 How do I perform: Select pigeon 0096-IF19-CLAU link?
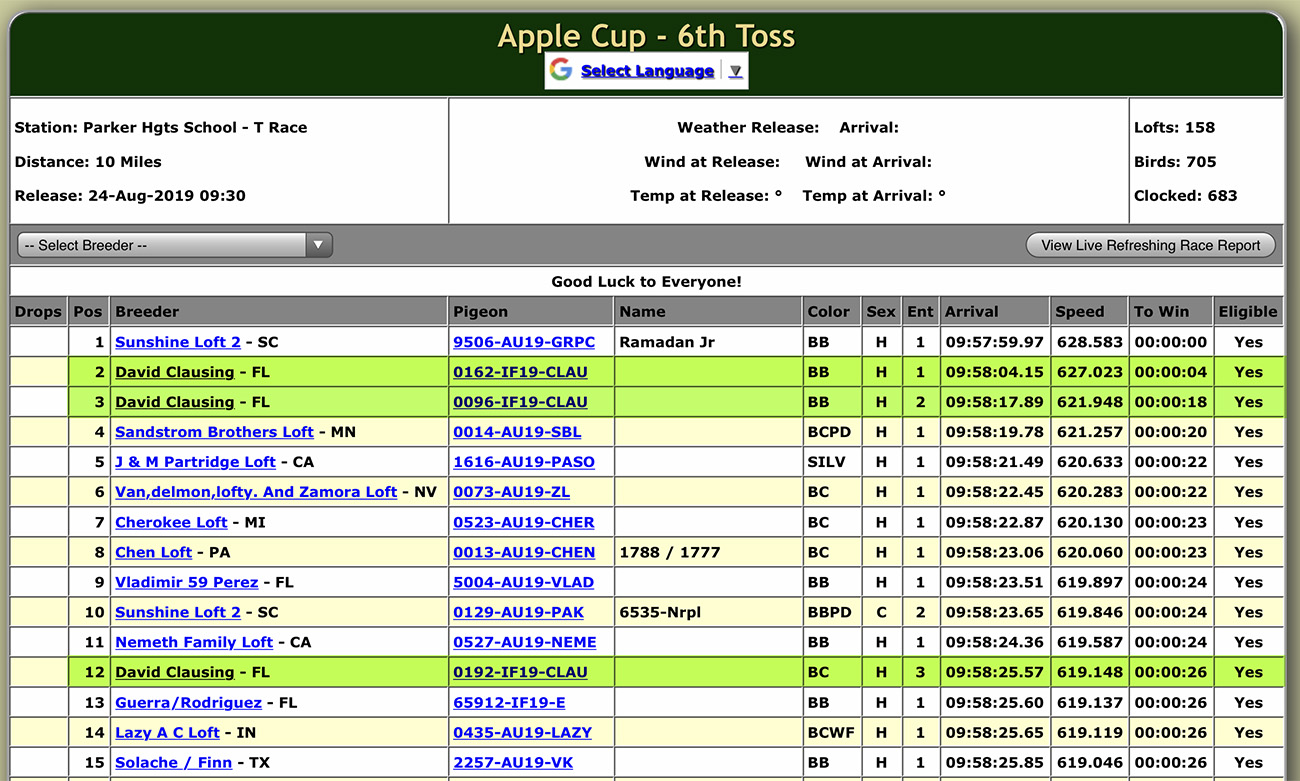coord(520,402)
